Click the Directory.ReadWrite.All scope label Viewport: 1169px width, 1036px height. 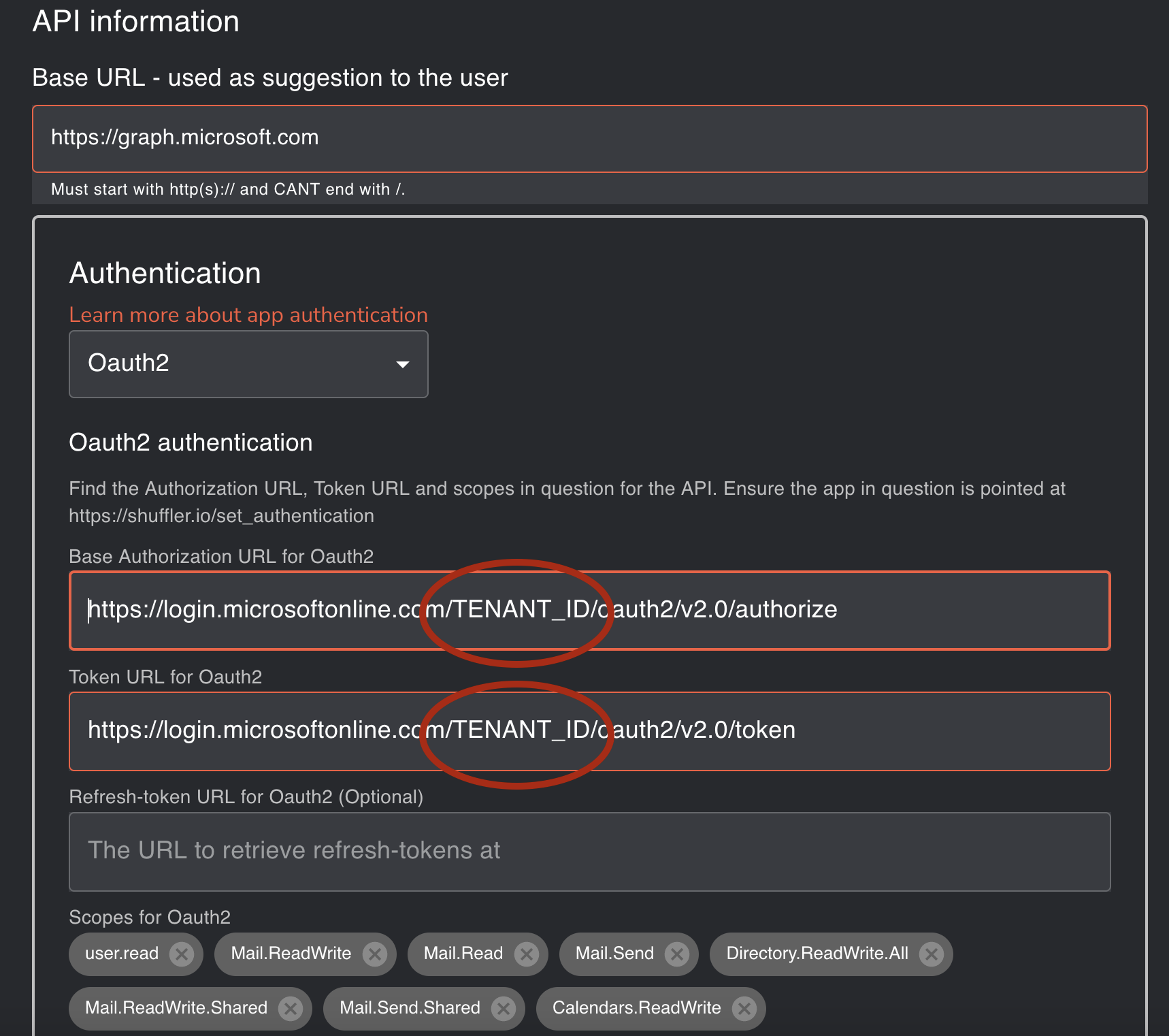click(817, 954)
